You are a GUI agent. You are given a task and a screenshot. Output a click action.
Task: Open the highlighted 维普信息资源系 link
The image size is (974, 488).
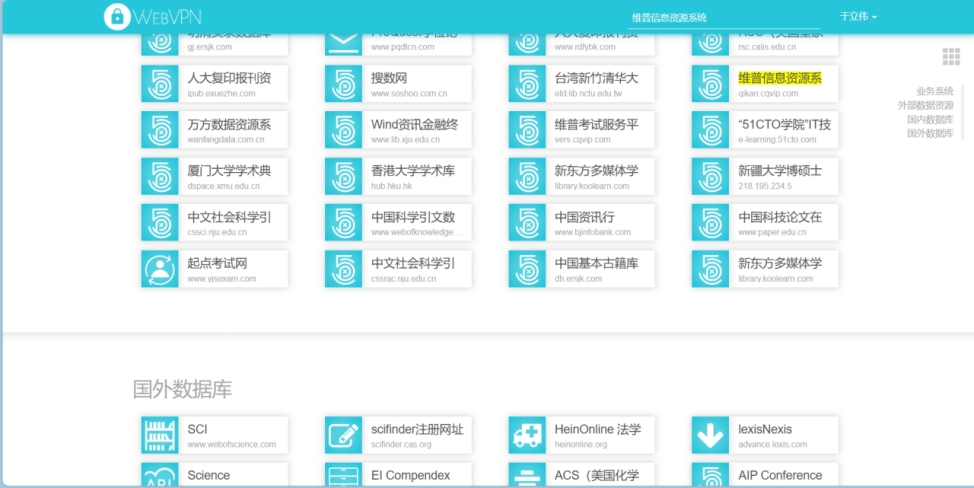click(780, 78)
